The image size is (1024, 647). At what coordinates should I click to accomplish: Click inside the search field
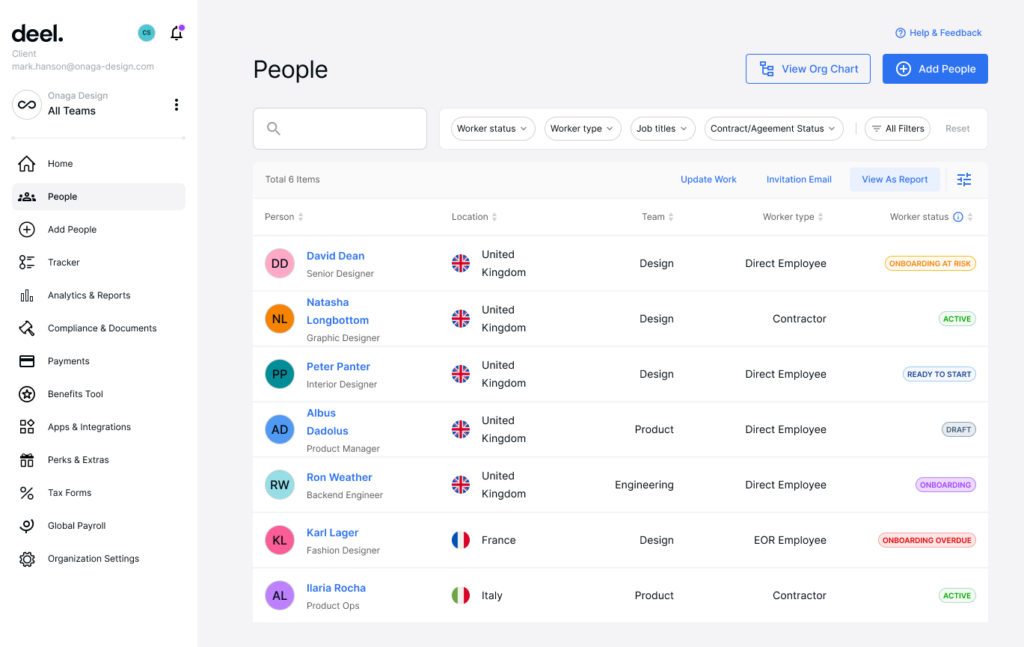pos(340,128)
